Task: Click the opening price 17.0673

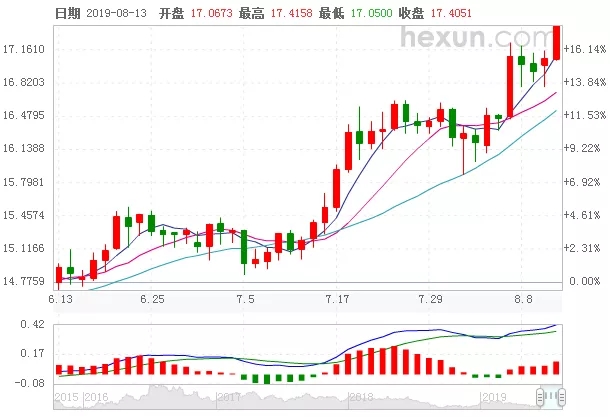Action: 211,13
